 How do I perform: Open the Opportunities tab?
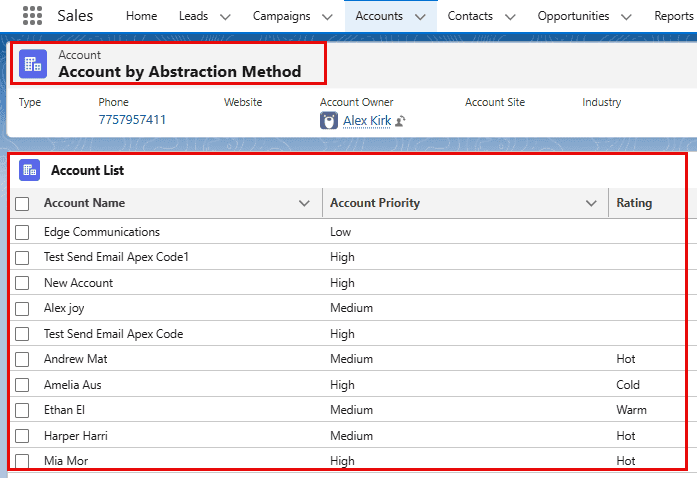(x=573, y=16)
